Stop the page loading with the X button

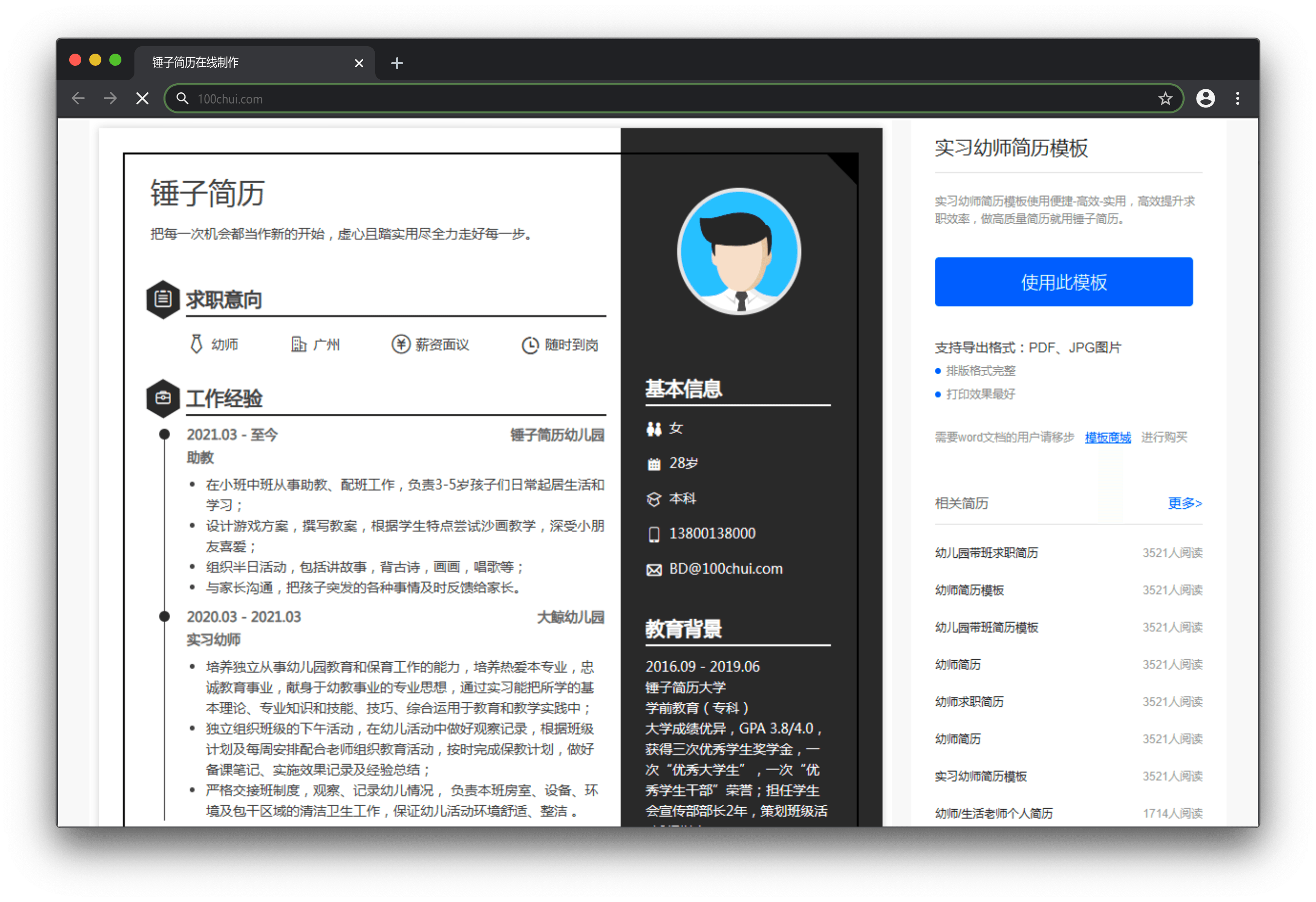pos(143,99)
